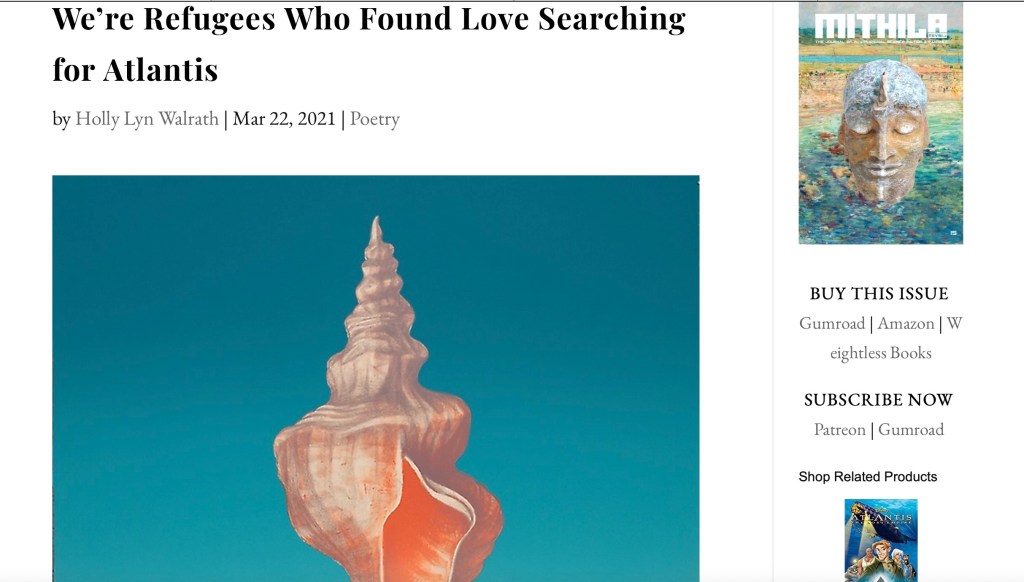Open the Poetry category link

[374, 119]
